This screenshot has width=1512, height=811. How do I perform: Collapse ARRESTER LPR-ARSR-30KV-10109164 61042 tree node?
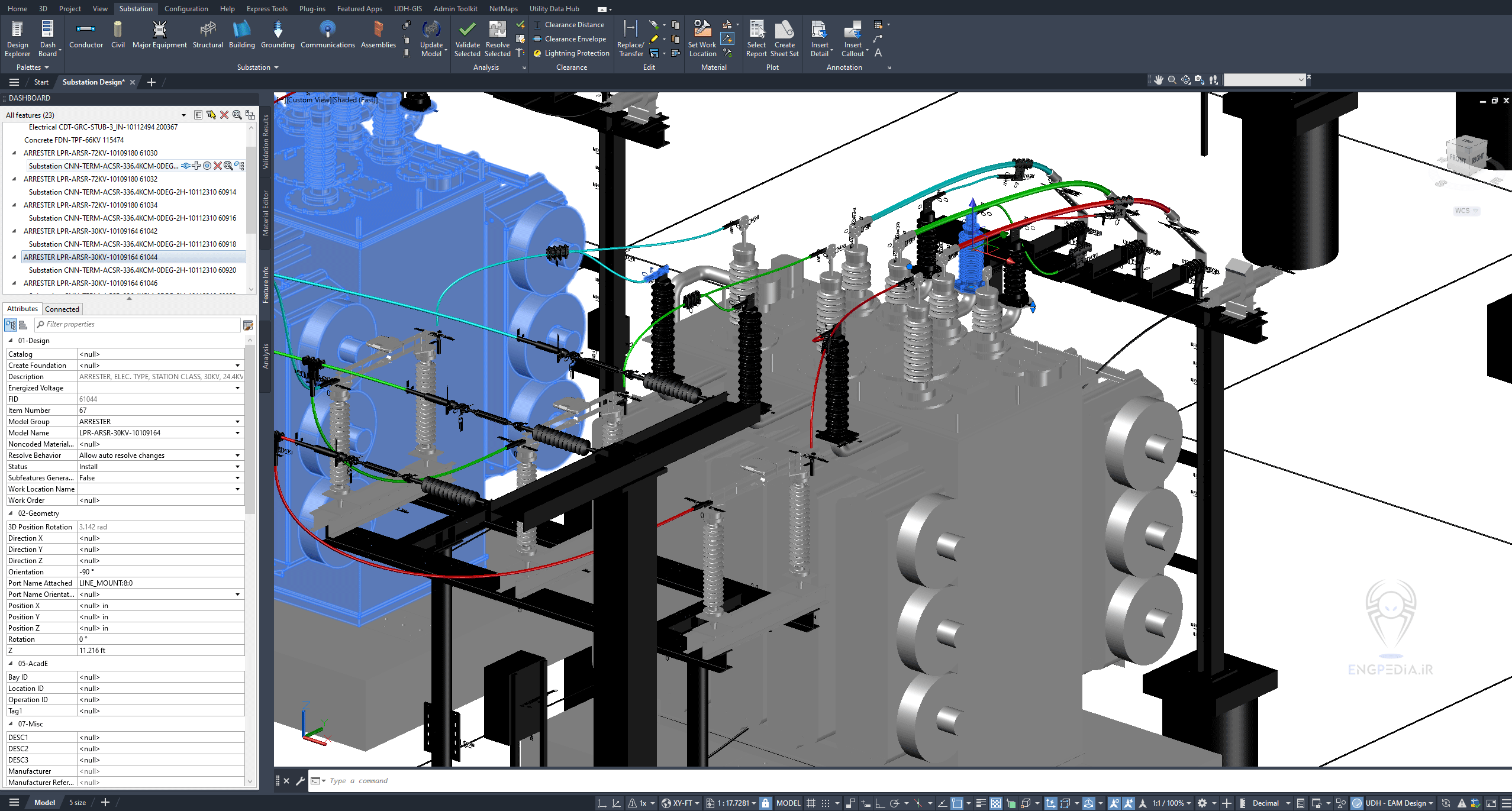click(14, 231)
